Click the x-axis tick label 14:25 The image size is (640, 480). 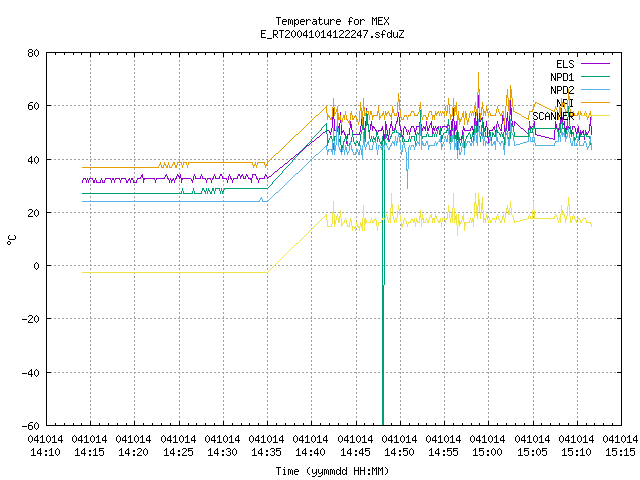point(178,452)
